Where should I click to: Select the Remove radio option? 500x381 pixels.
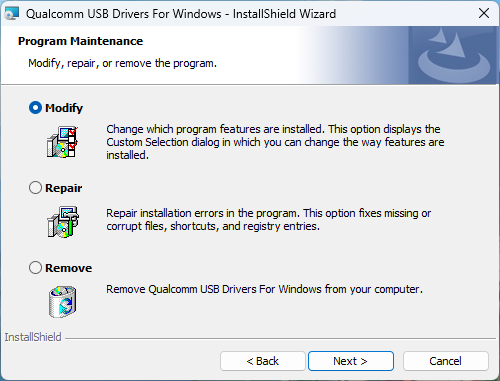point(35,268)
